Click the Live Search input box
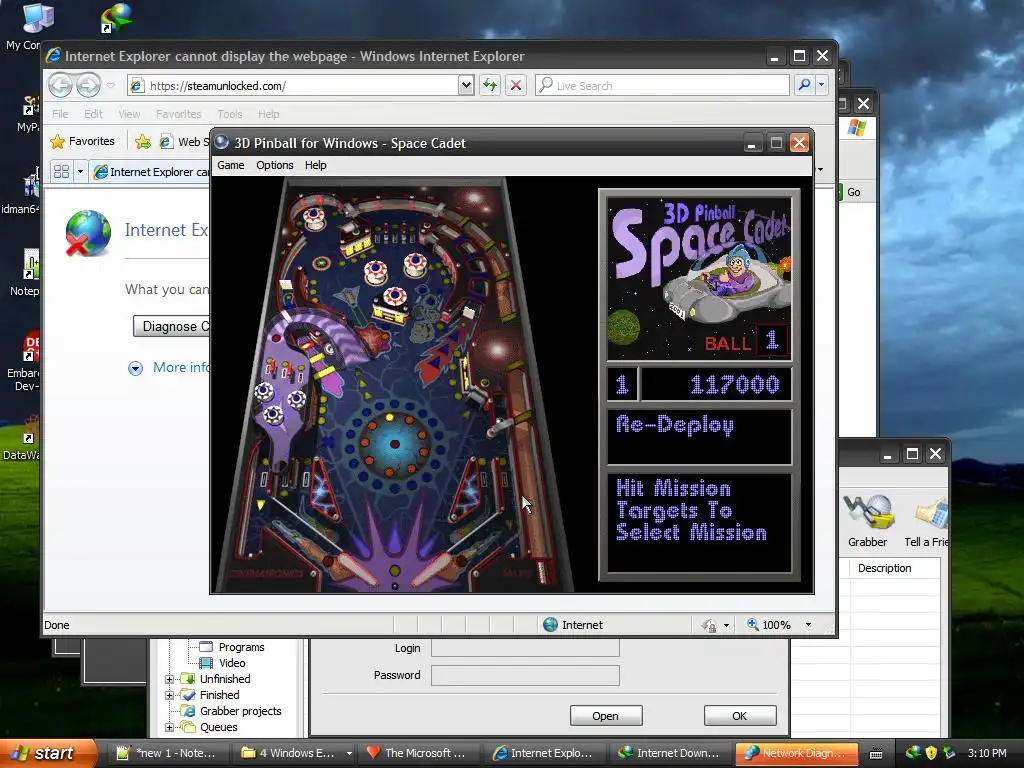The width and height of the screenshot is (1024, 768). 662,86
